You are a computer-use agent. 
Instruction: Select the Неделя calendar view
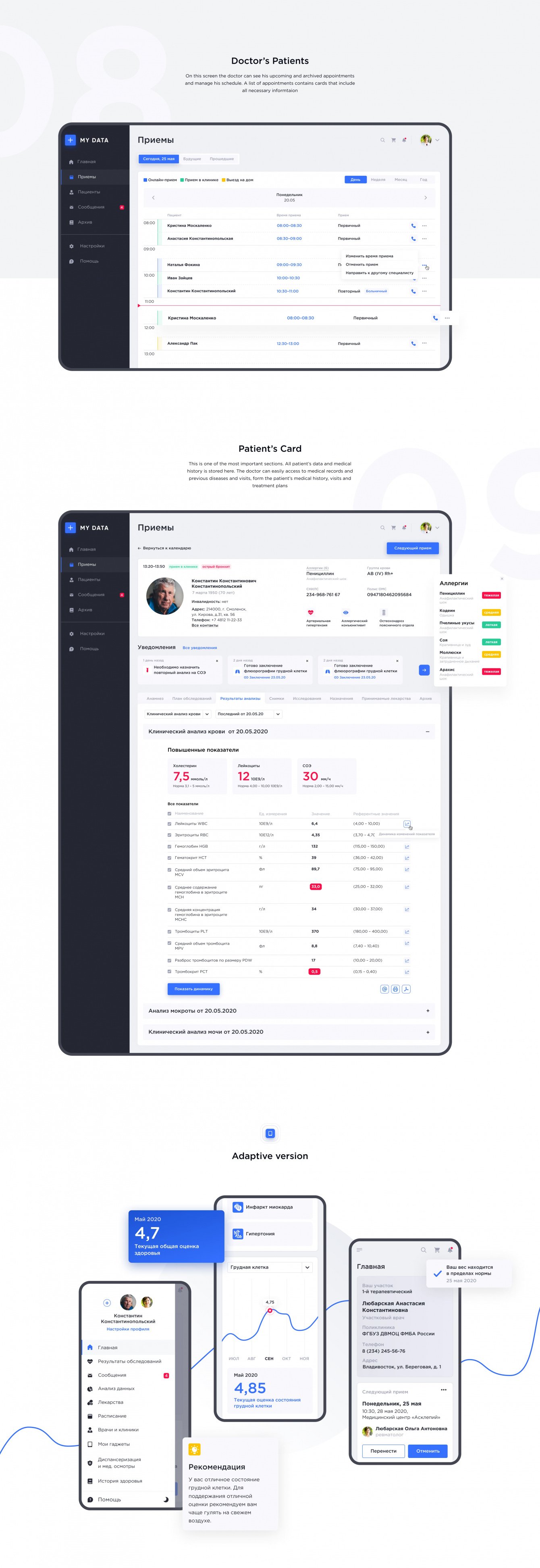pyautogui.click(x=378, y=179)
